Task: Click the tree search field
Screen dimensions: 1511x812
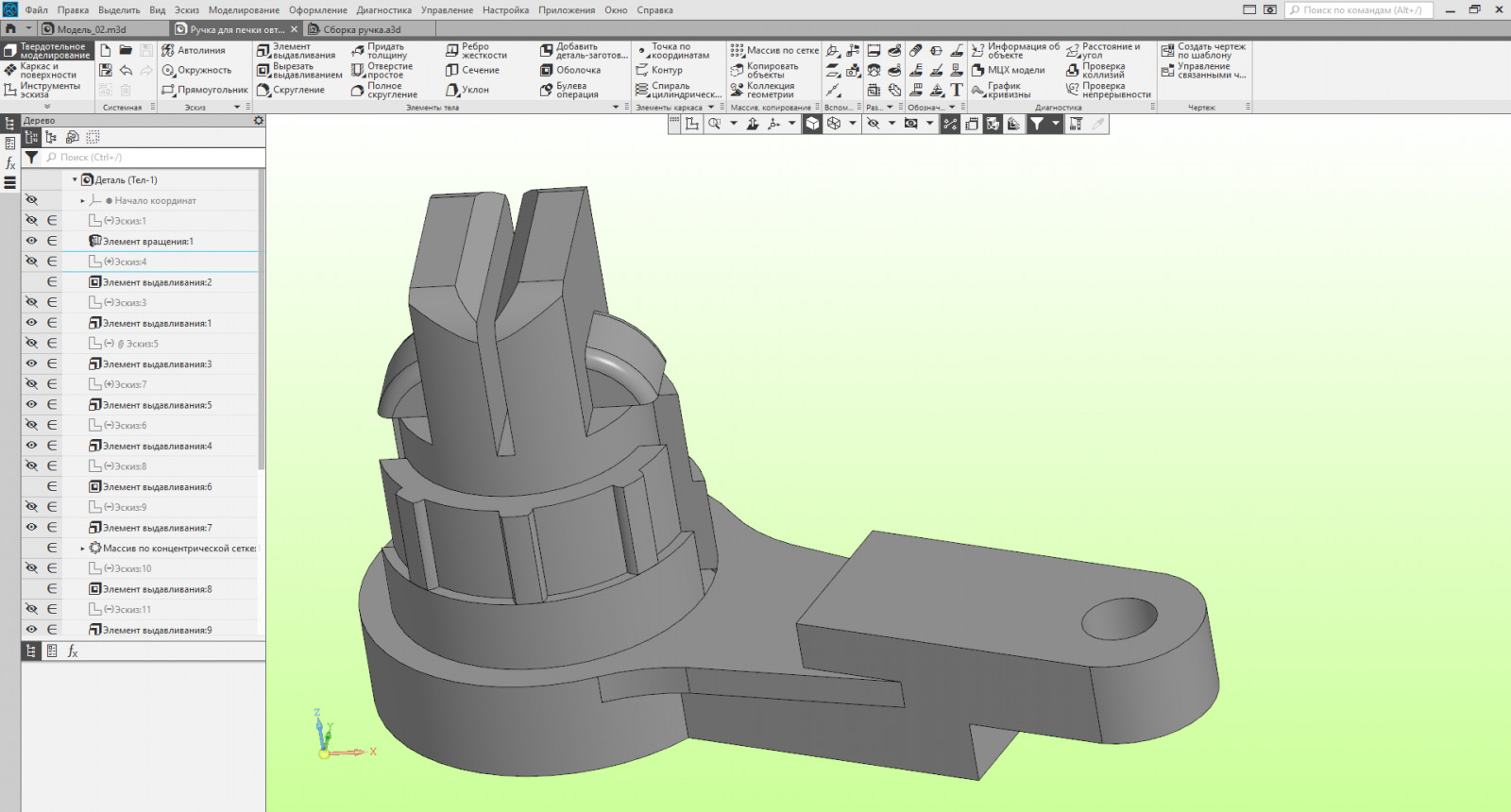Action: click(151, 158)
